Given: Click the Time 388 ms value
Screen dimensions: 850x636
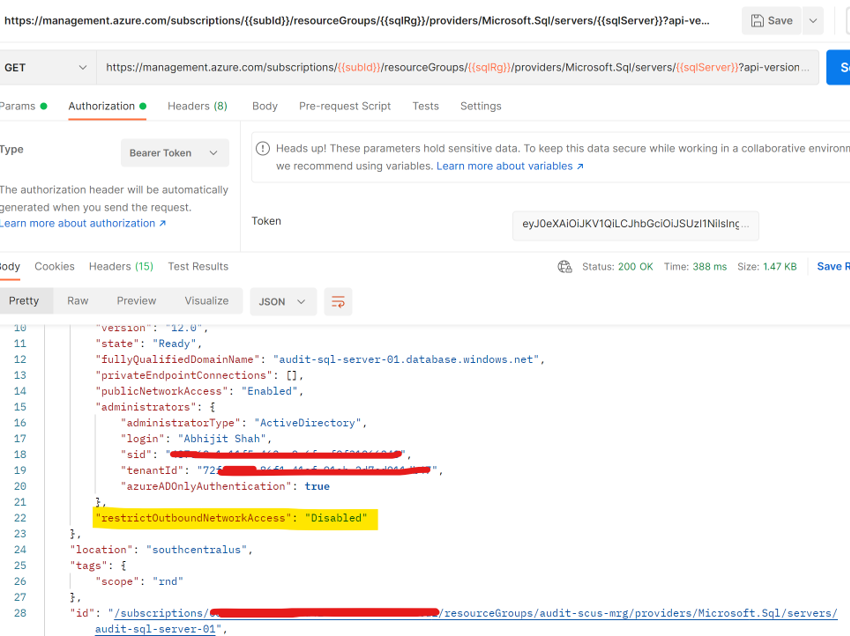Looking at the screenshot, I should 710,266.
